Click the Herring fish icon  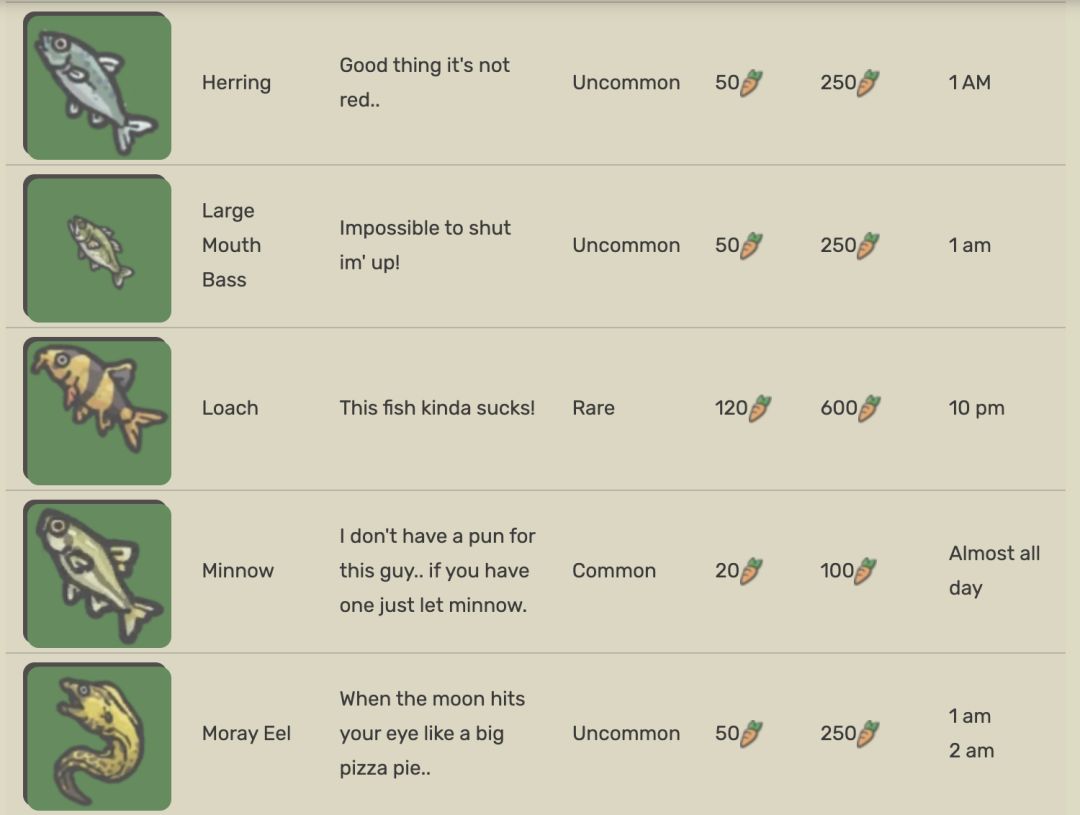click(x=97, y=86)
